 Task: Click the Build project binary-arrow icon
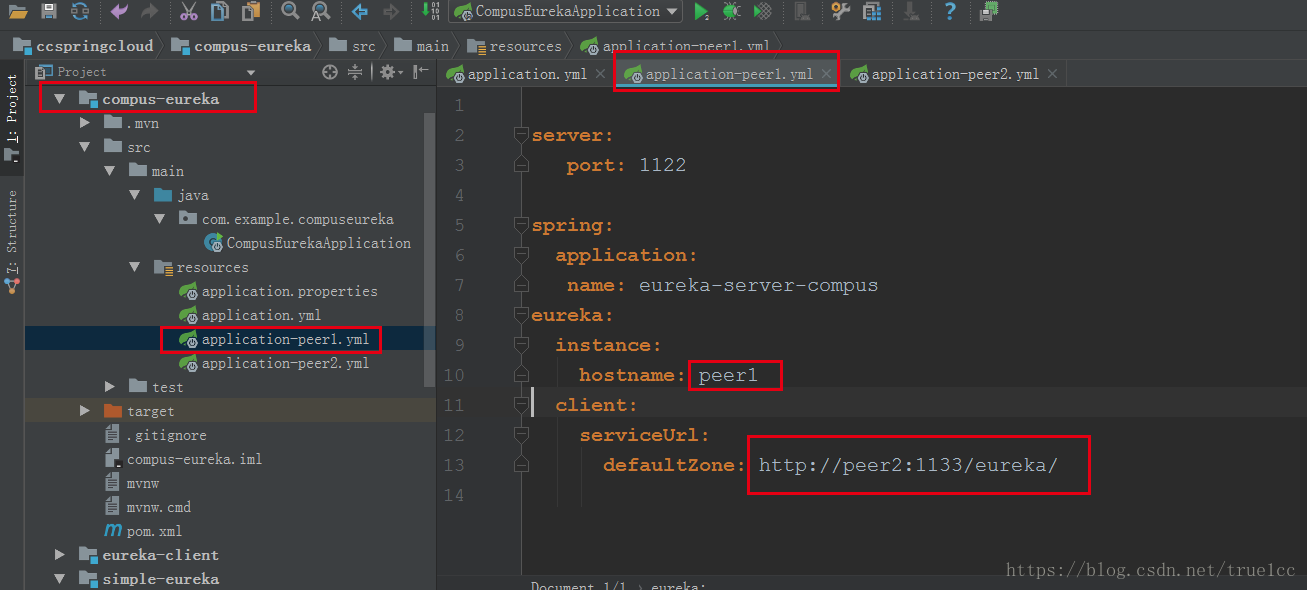coord(431,12)
